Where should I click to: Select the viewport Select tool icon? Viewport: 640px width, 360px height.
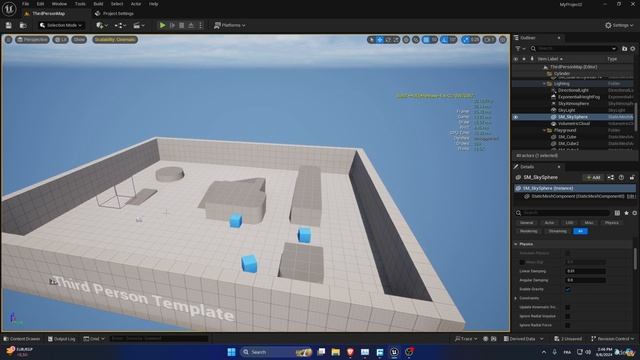click(x=371, y=40)
